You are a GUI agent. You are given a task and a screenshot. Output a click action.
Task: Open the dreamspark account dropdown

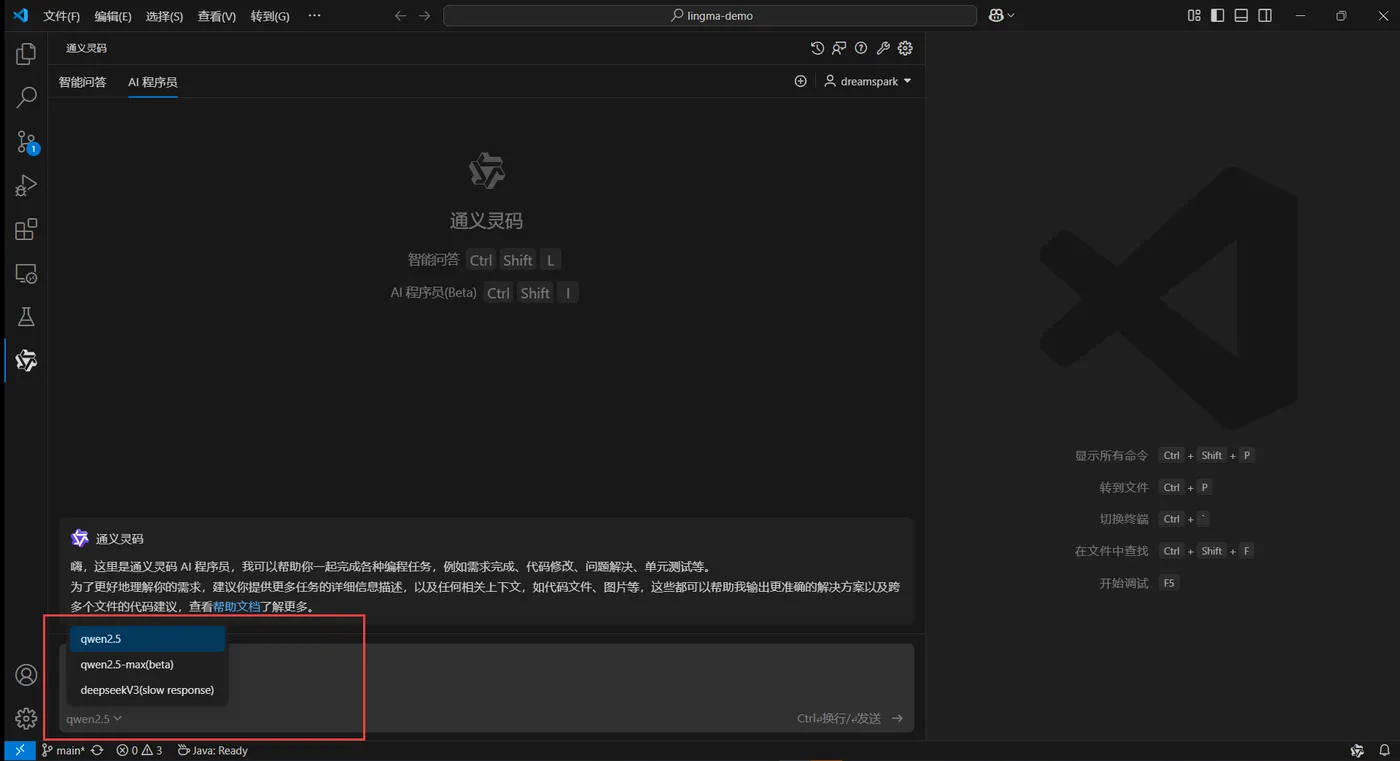868,81
